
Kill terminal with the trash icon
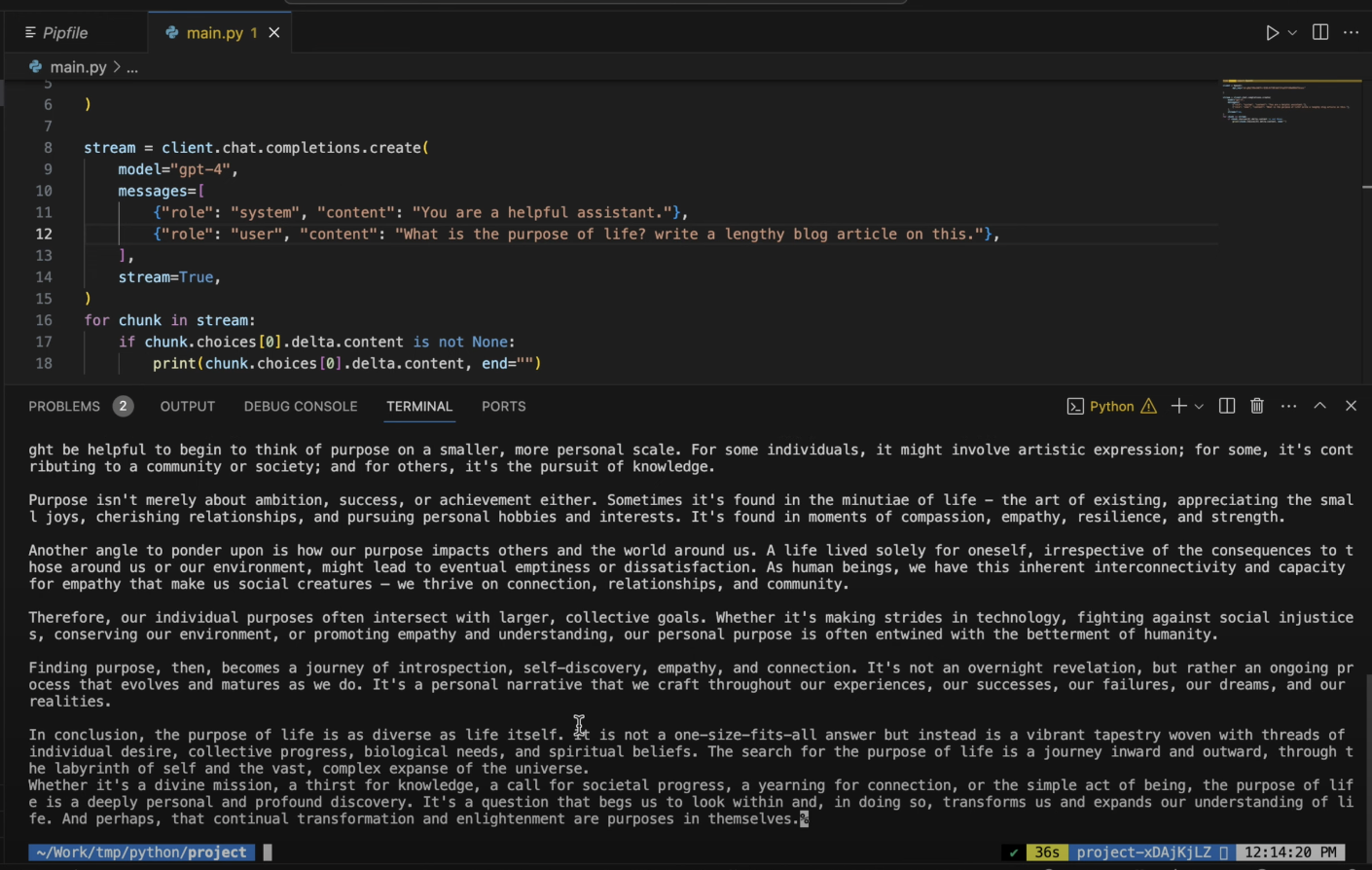(1257, 406)
